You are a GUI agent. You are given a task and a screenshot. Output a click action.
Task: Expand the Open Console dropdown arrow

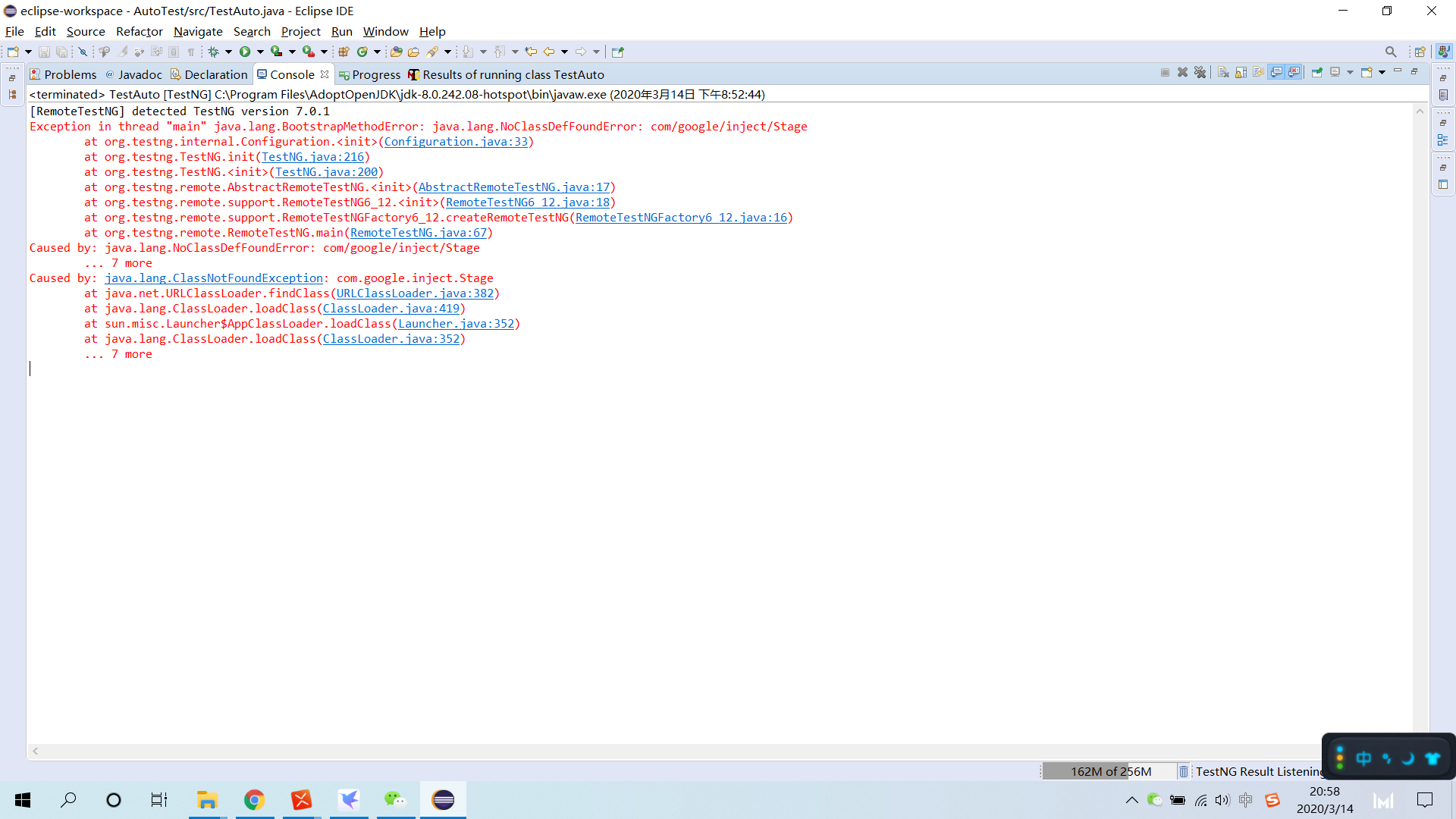(1382, 72)
